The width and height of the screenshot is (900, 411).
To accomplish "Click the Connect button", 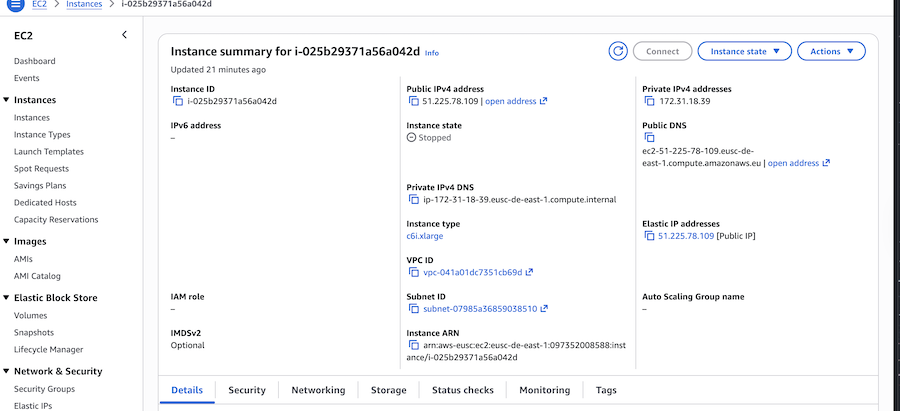I will tap(662, 51).
